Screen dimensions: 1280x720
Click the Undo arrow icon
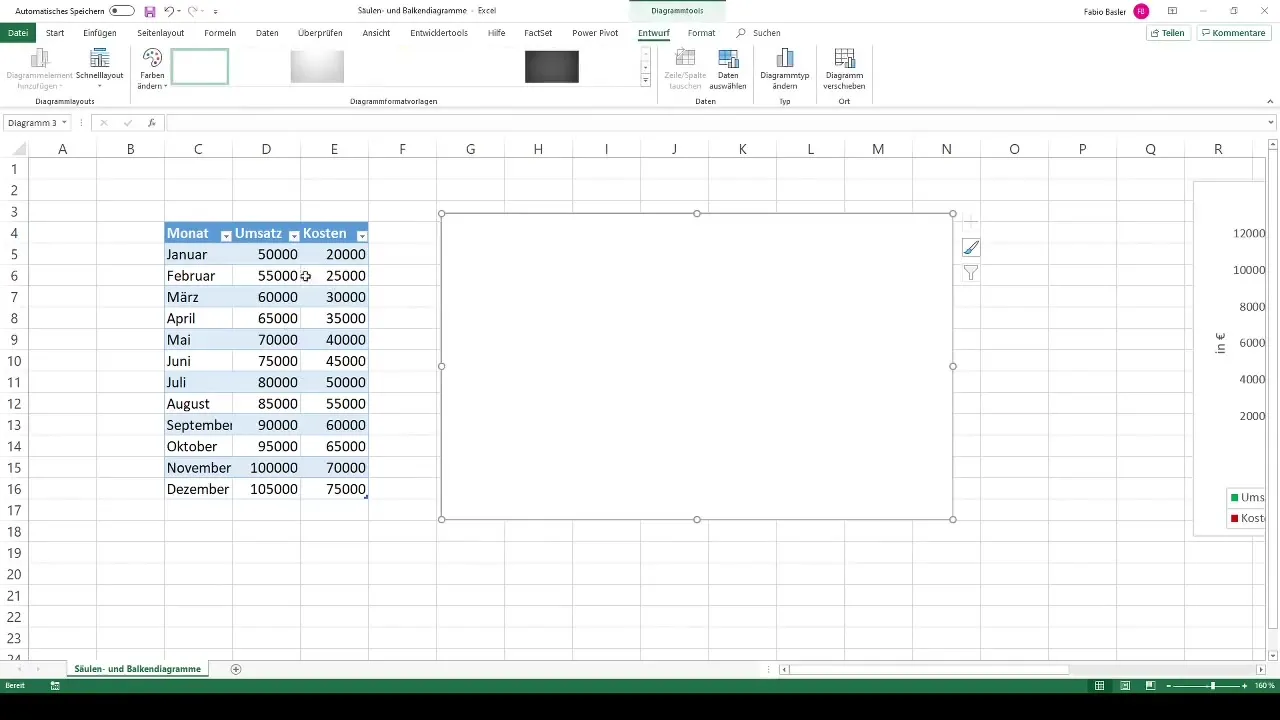click(169, 10)
